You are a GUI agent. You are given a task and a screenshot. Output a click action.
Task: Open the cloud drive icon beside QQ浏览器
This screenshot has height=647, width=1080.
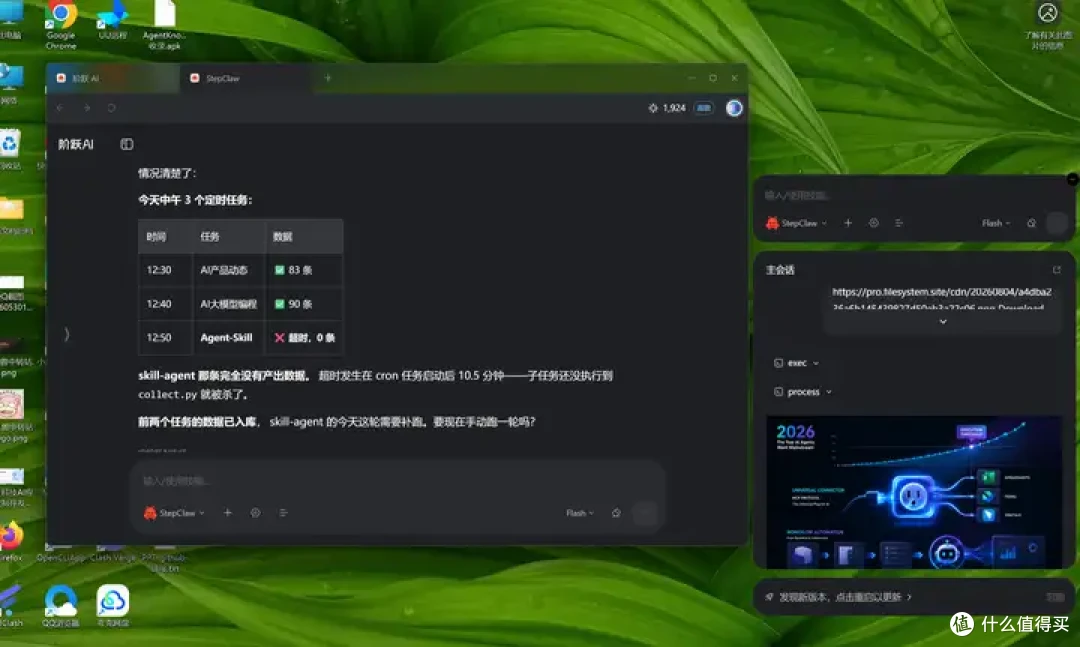[x=113, y=606]
